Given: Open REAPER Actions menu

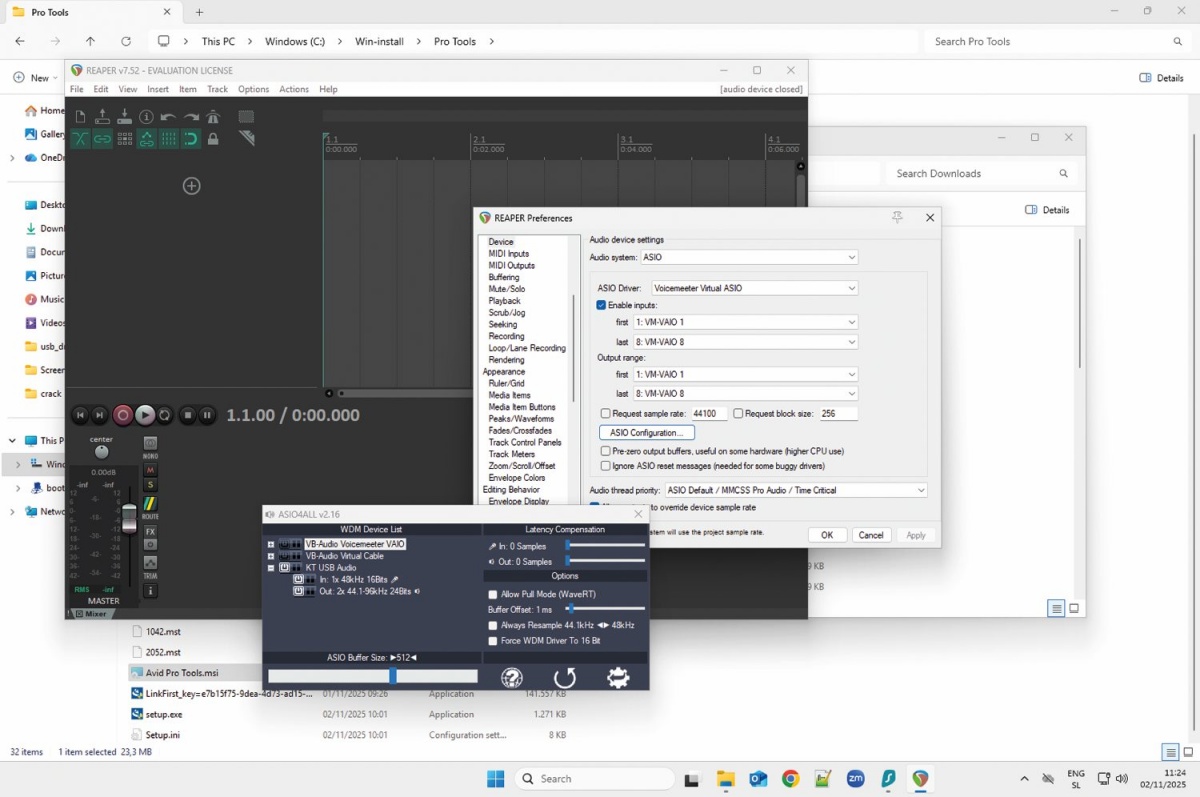Looking at the screenshot, I should click(x=294, y=89).
